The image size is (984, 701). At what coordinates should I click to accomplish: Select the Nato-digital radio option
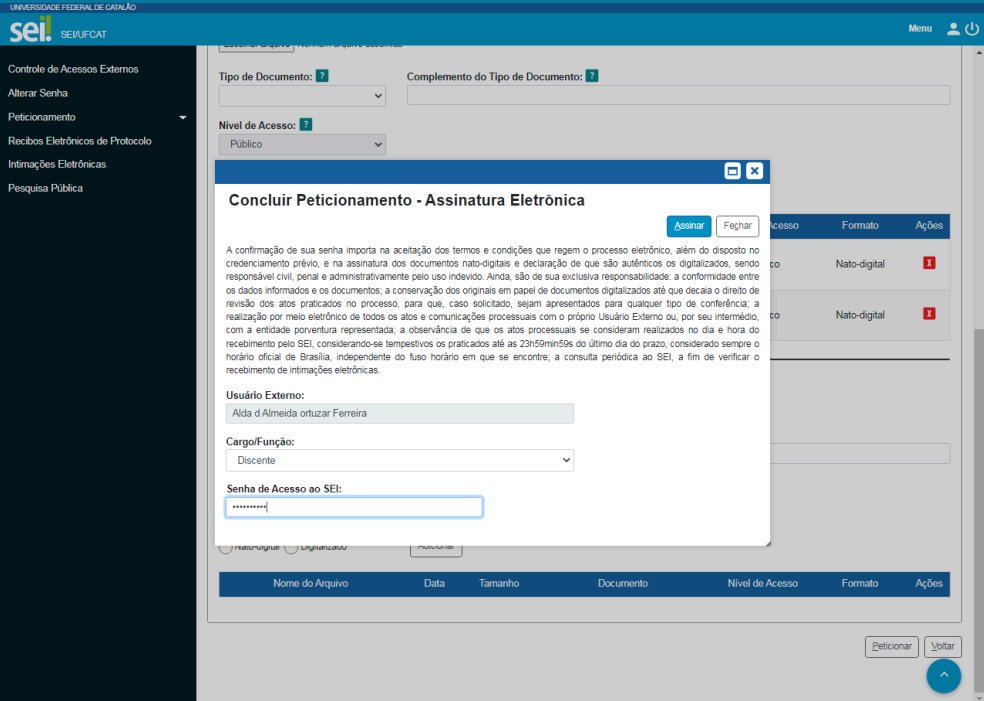coord(225,547)
